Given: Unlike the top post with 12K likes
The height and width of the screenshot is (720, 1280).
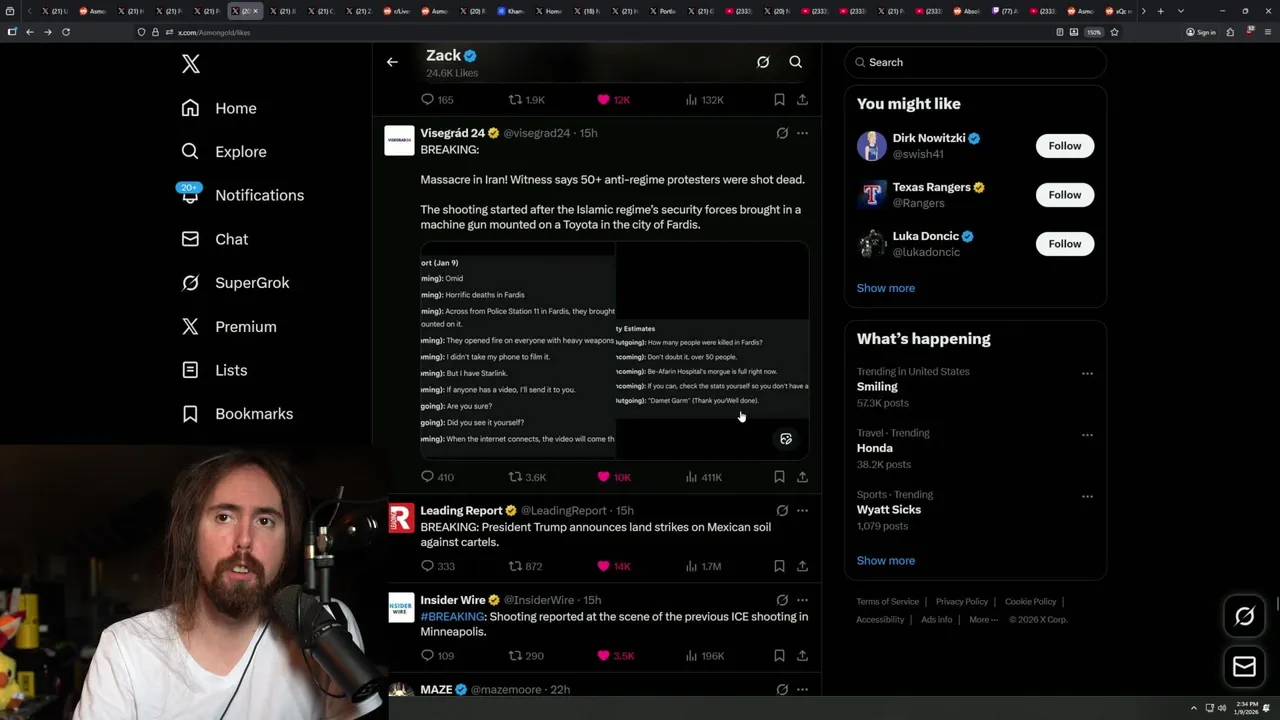Looking at the screenshot, I should point(613,100).
